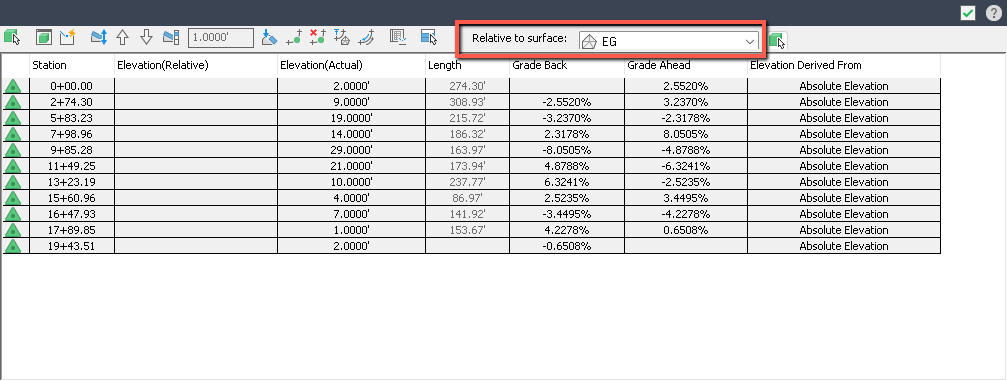Image resolution: width=1007 pixels, height=381 pixels.
Task: Click Grade Ahead cell 8.0505%
Action: point(686,134)
